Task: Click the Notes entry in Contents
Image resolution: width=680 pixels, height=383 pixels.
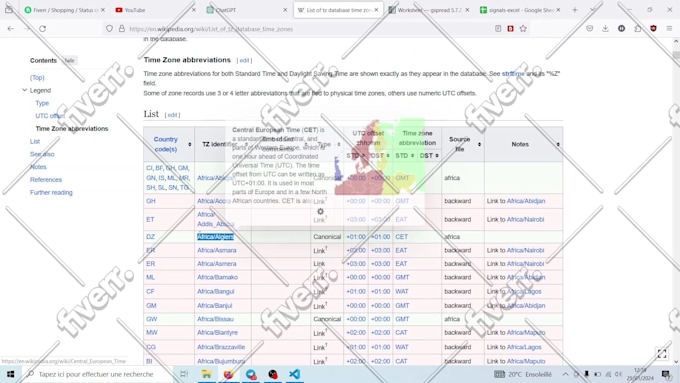Action: tap(38, 167)
